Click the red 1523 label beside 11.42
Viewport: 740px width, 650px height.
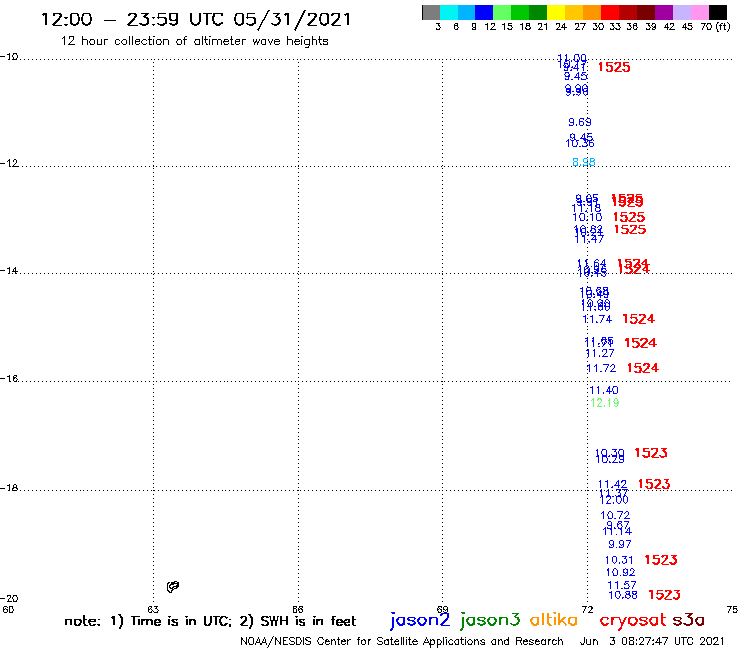(x=654, y=484)
